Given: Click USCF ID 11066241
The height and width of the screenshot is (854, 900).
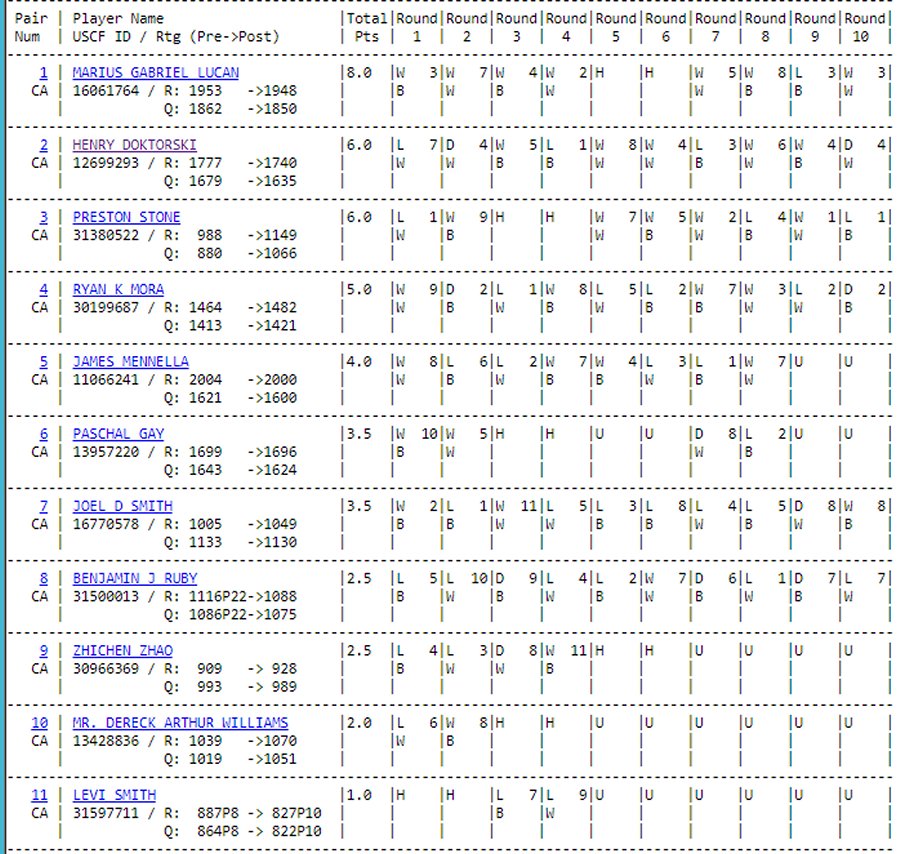Looking at the screenshot, I should tap(106, 380).
